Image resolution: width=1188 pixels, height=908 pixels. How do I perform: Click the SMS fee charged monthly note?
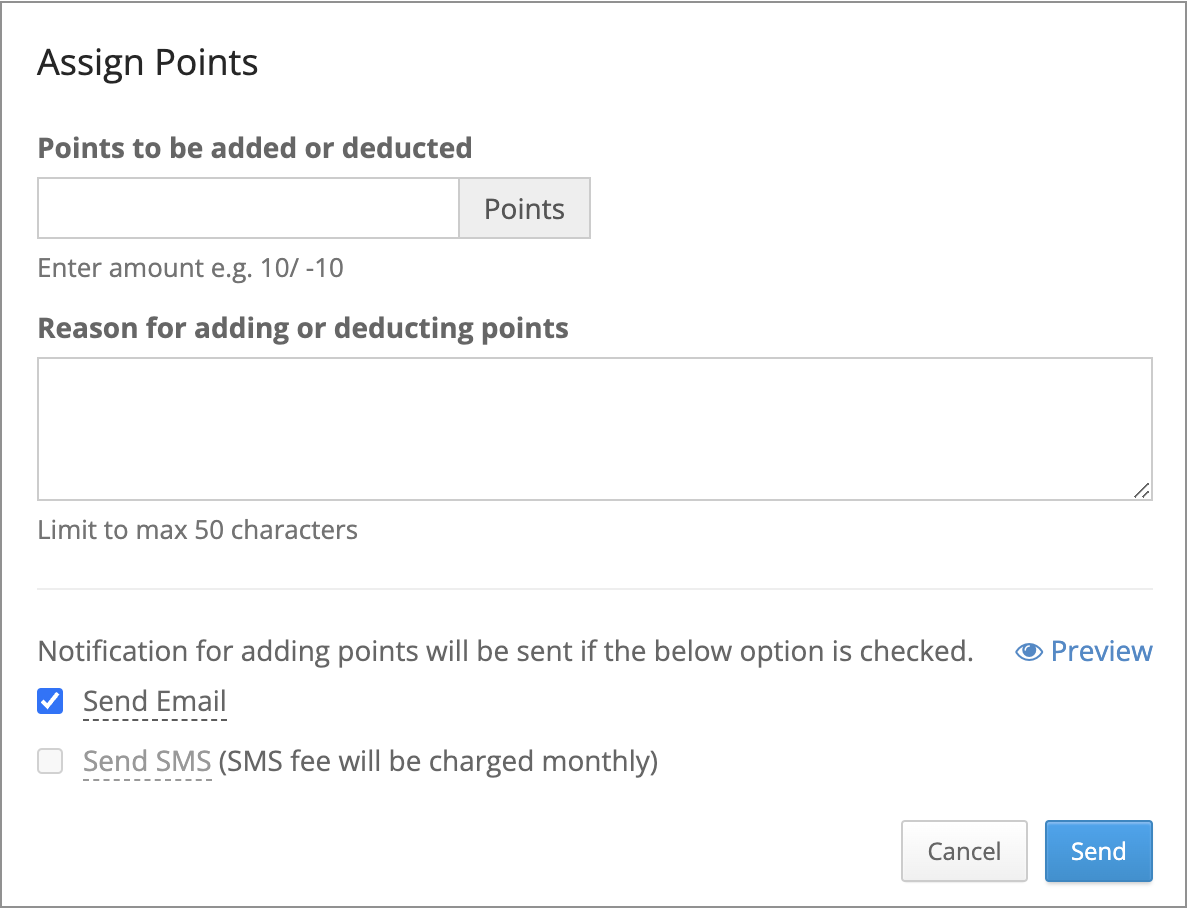(x=439, y=761)
